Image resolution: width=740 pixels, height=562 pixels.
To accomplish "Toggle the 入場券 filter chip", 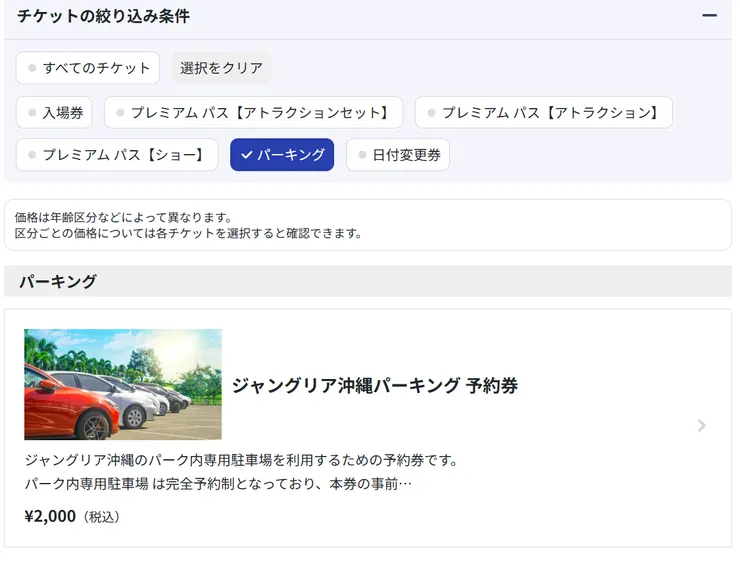I will coord(54,112).
